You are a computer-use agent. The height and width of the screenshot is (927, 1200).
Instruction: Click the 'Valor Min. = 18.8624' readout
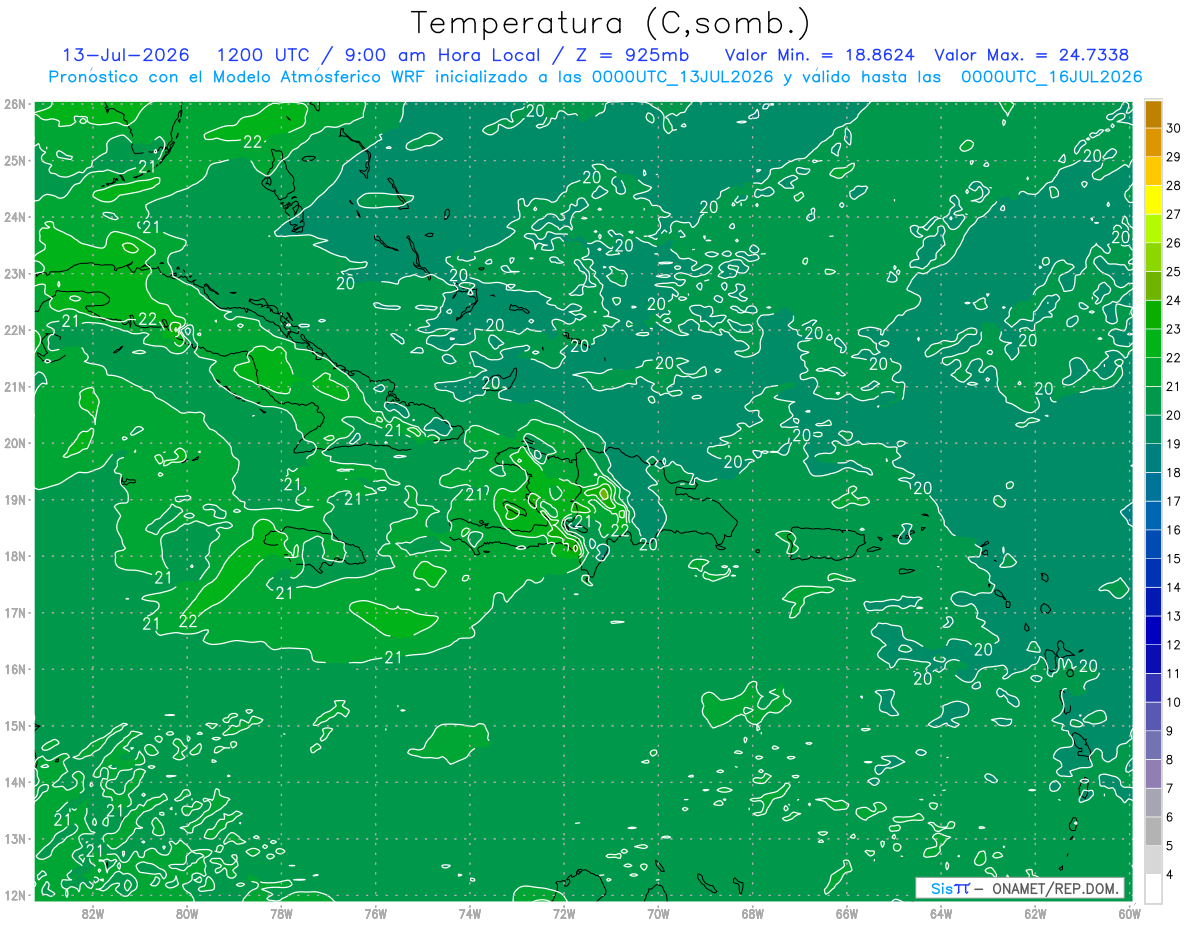[819, 55]
